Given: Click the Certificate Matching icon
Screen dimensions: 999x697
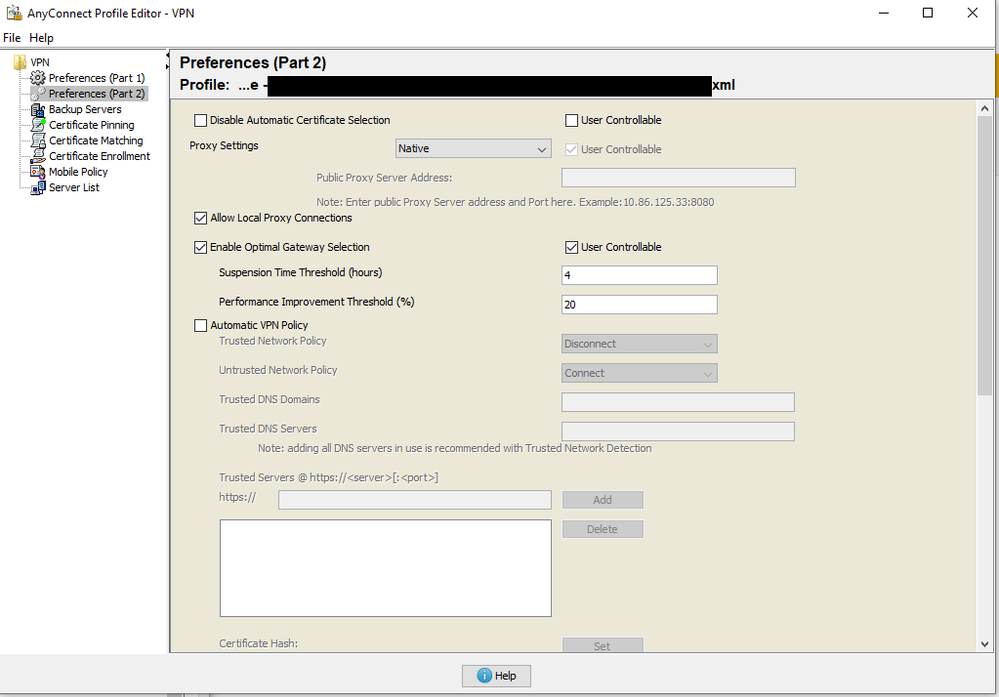Looking at the screenshot, I should click(38, 141).
